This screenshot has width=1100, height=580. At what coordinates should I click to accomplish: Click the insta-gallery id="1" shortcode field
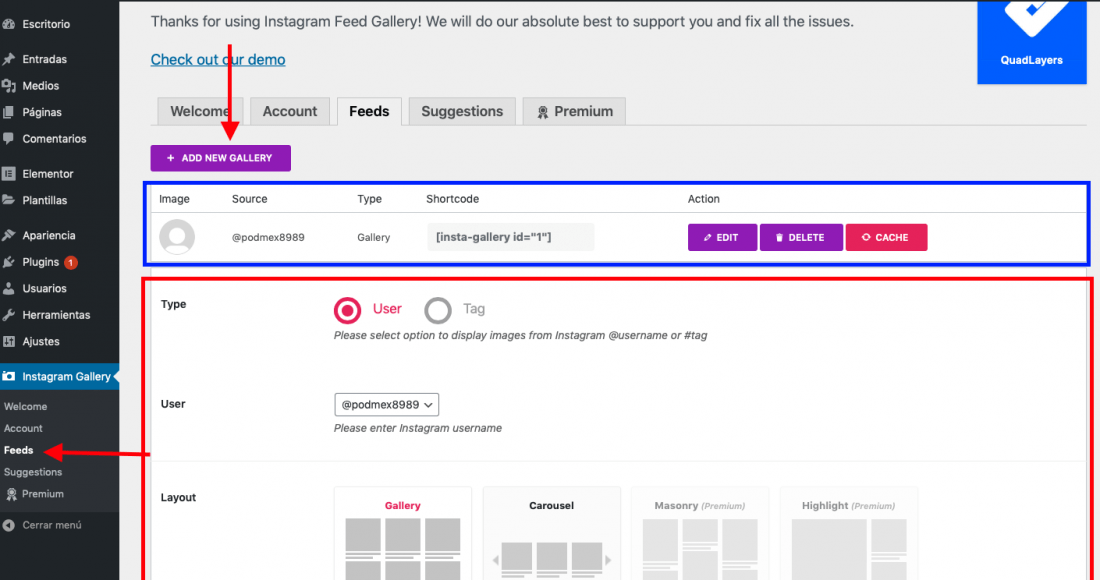(511, 237)
